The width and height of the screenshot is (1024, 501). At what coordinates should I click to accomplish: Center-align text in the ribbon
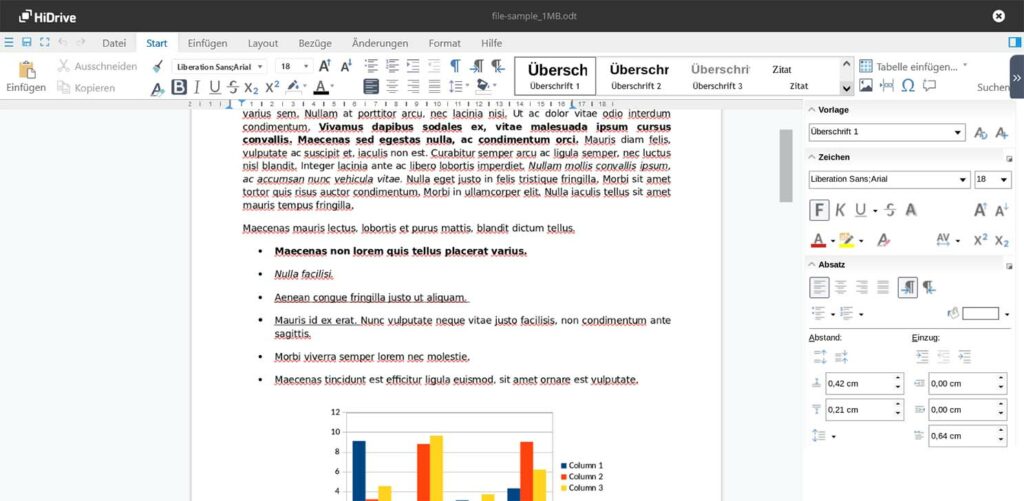pos(392,86)
